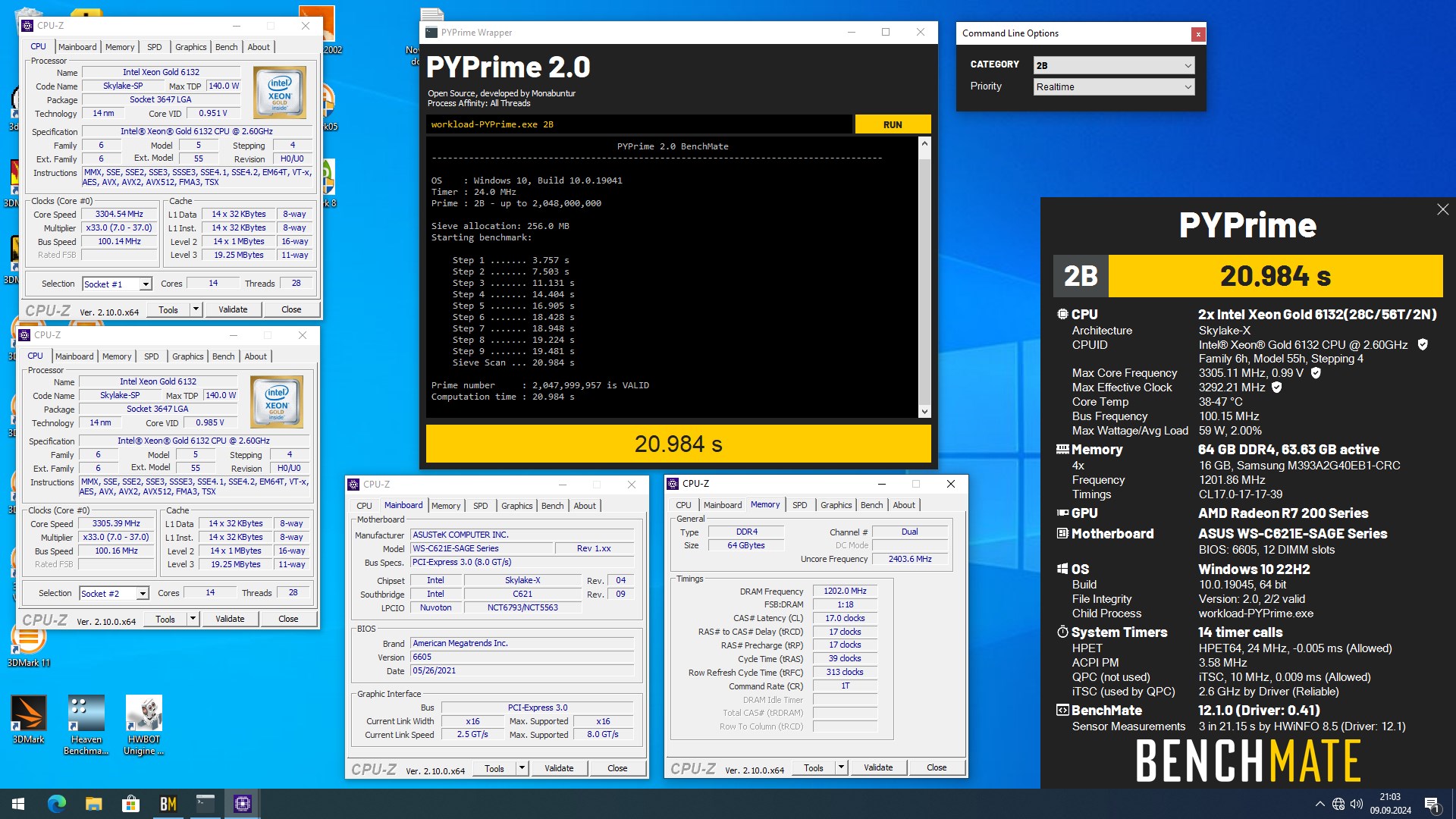Click PYPrime output scrollbar up arrow
This screenshot has height=819, width=1456.
[x=924, y=143]
